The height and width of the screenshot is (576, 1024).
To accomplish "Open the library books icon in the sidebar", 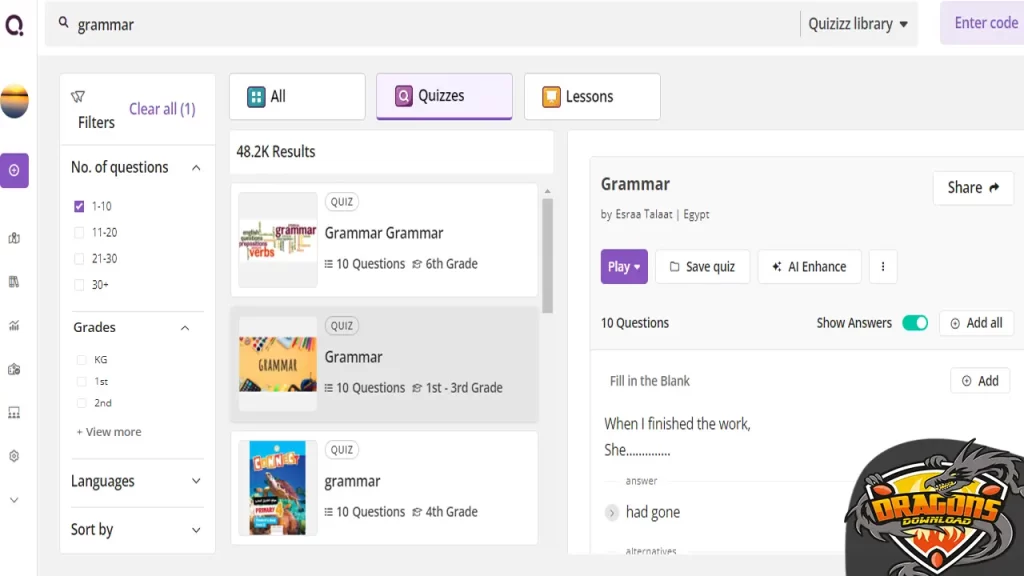I will (14, 281).
